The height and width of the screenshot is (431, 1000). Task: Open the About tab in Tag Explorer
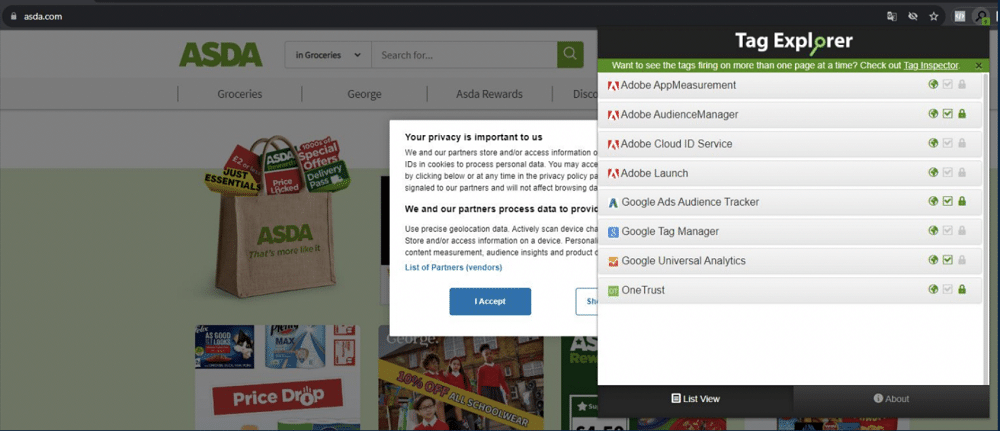point(891,399)
